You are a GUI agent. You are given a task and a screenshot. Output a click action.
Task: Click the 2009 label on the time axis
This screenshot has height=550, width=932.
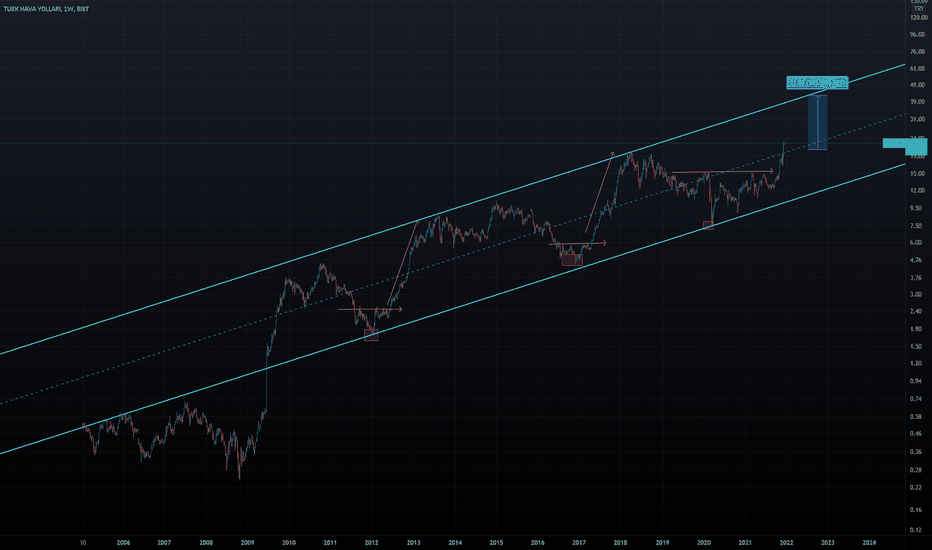247,542
